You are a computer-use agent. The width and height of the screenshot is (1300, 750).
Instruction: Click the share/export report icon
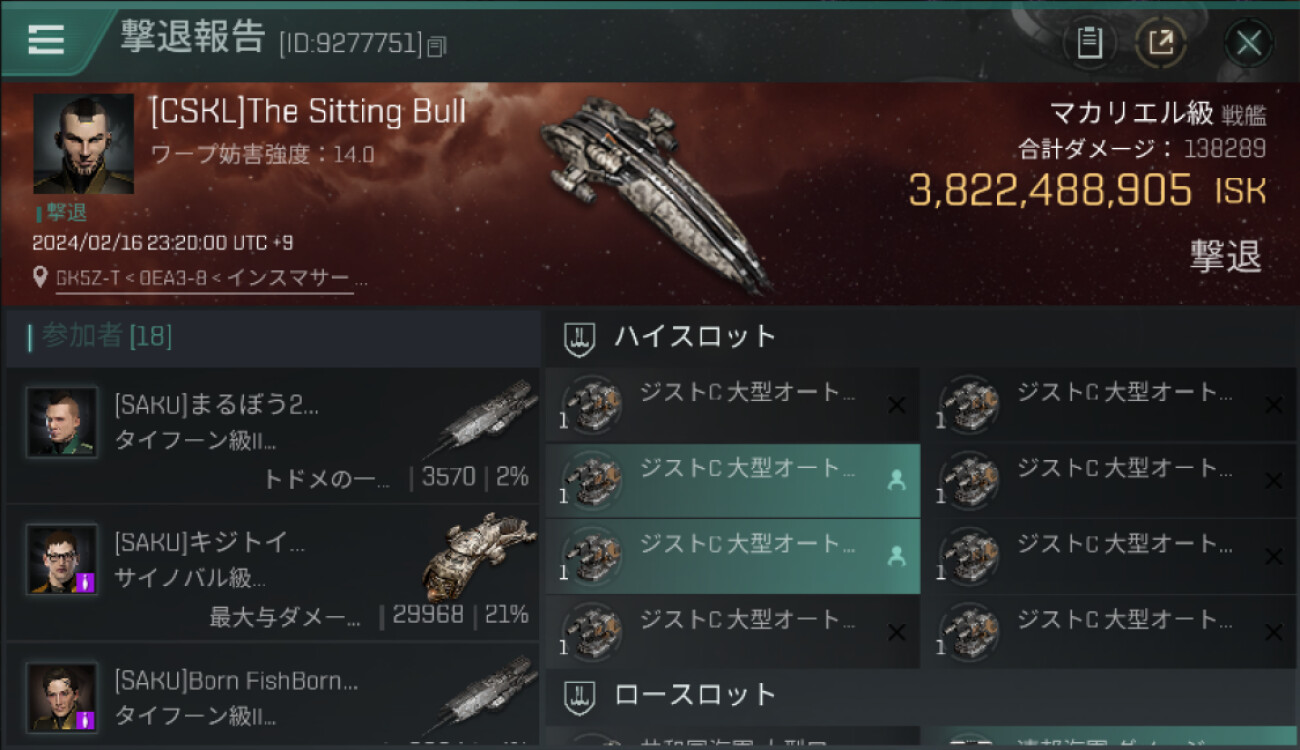click(1161, 43)
